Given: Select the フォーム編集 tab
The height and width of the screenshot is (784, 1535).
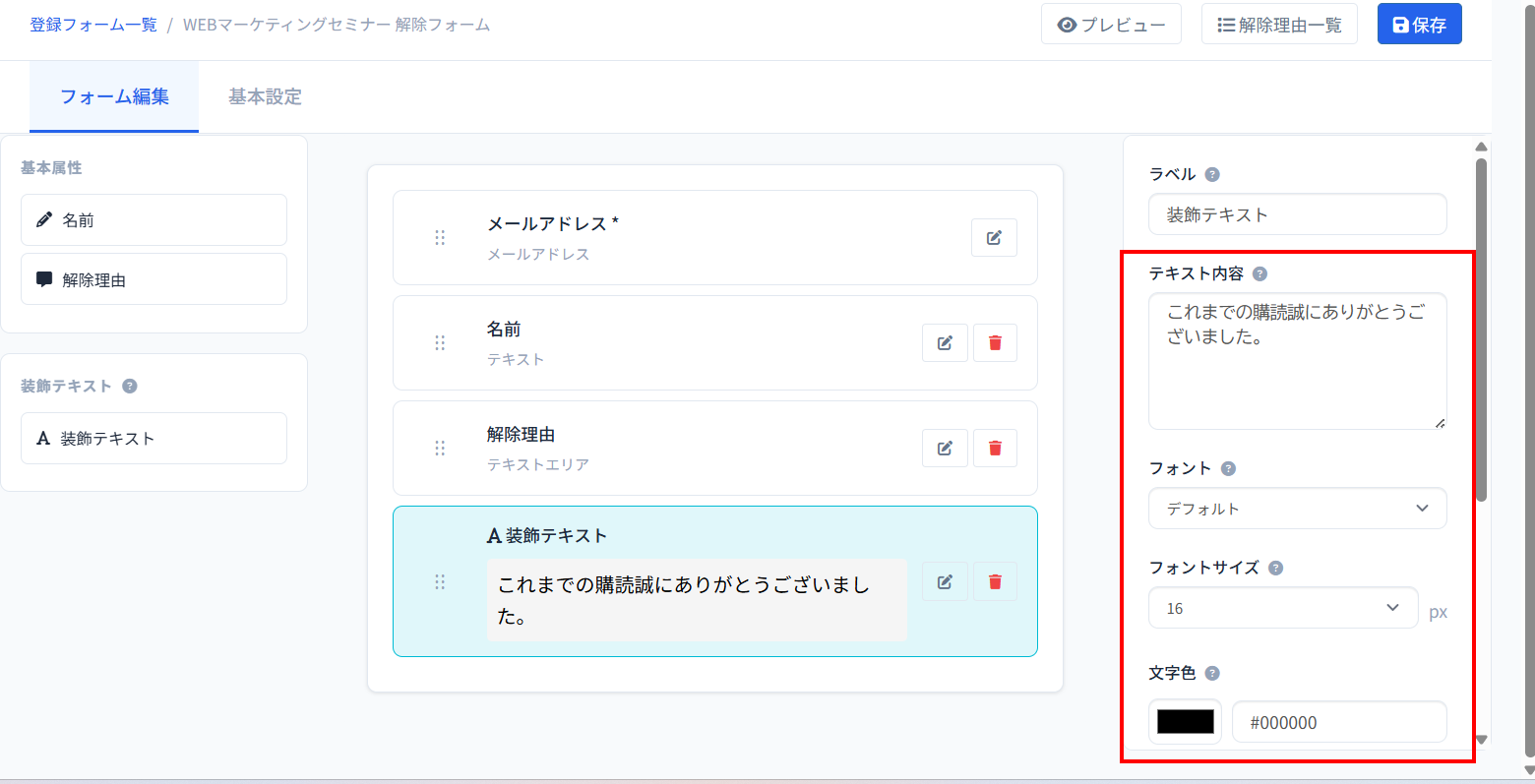Looking at the screenshot, I should click(114, 96).
